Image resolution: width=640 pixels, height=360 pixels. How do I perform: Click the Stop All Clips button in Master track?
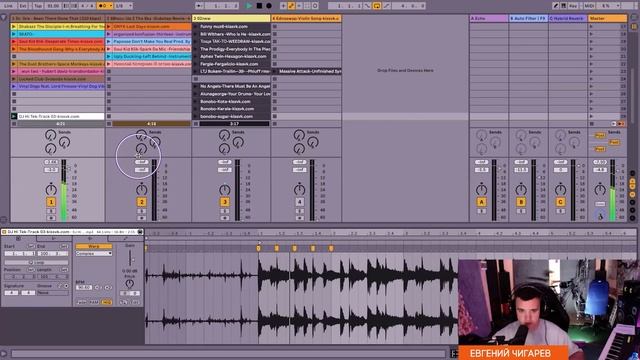pos(592,124)
